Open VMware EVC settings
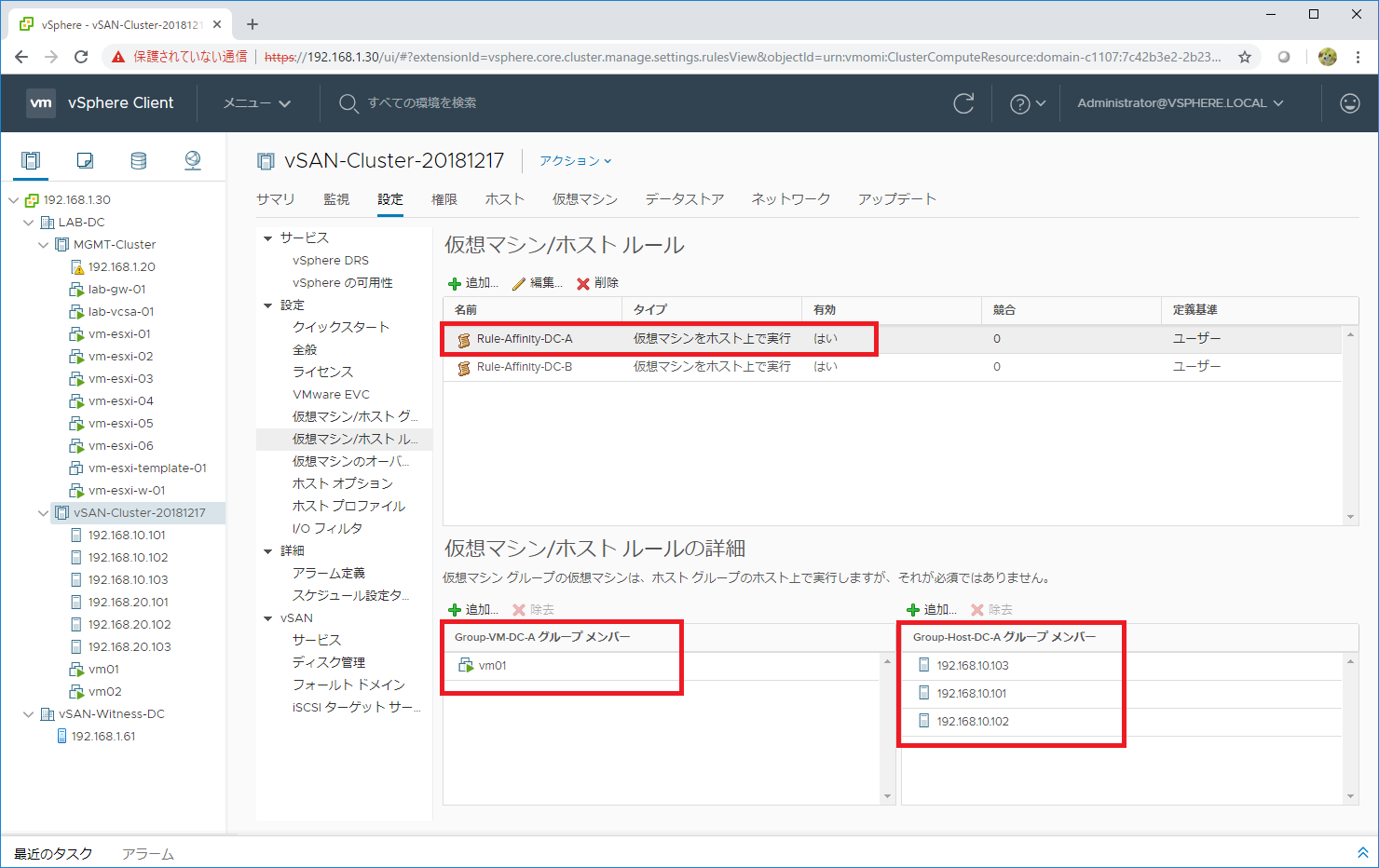1379x868 pixels. [331, 395]
